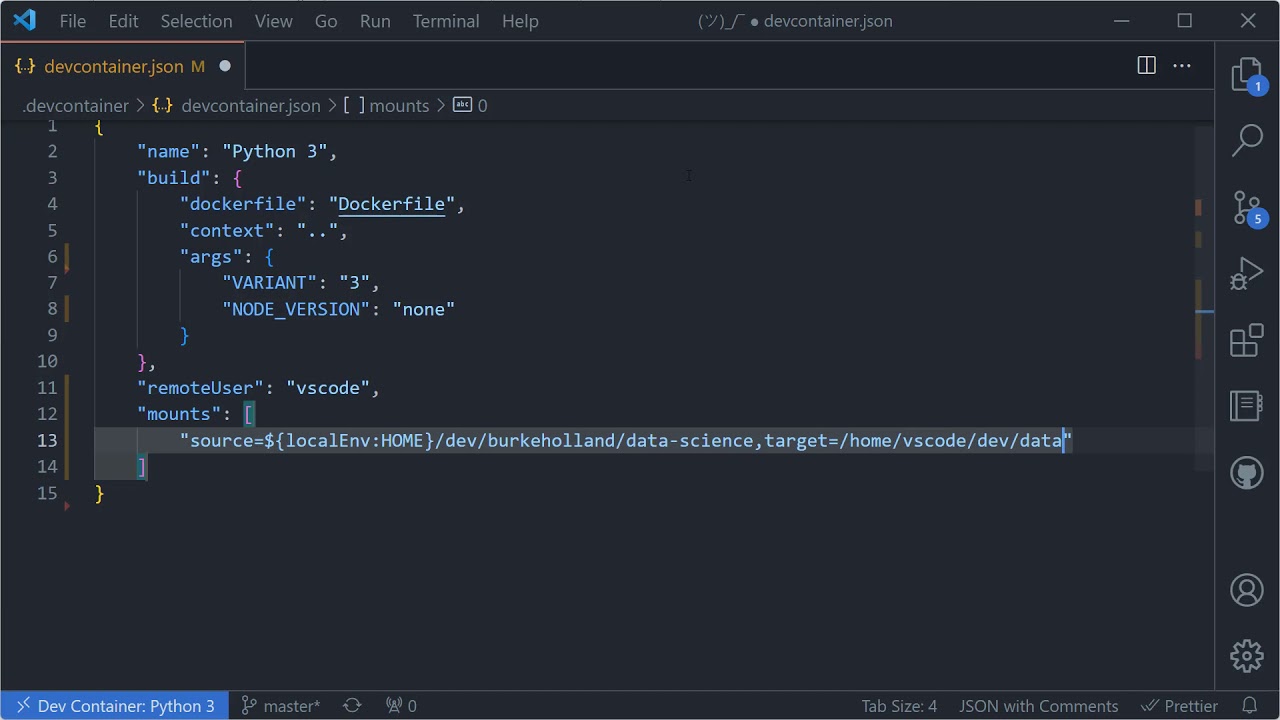Screen dimensions: 1280x720
Task: Click the "name" key on line 2
Action: point(169,152)
